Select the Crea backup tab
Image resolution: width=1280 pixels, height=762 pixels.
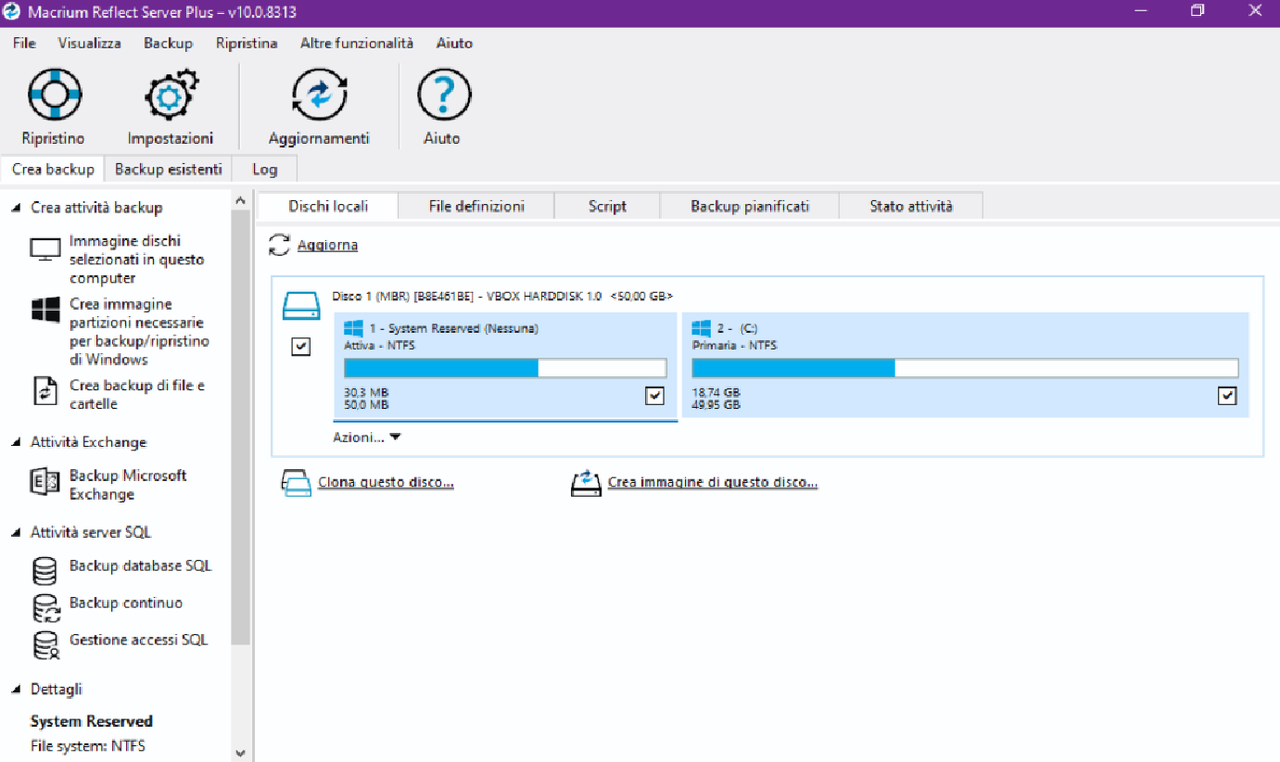pyautogui.click(x=53, y=169)
